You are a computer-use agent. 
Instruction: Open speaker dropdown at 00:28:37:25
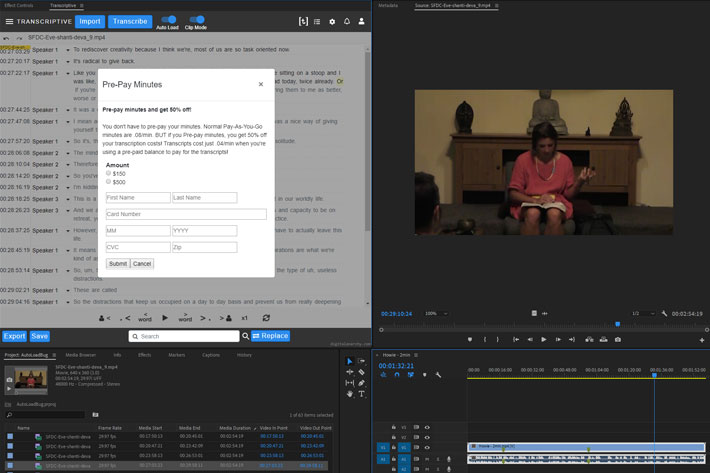click(68, 231)
